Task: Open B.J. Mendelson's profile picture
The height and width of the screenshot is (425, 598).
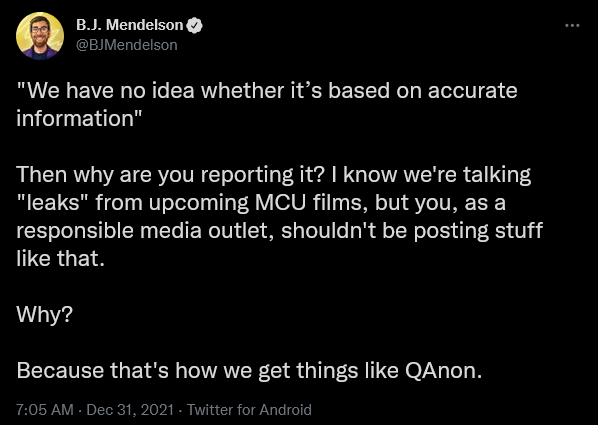Action: (x=40, y=35)
